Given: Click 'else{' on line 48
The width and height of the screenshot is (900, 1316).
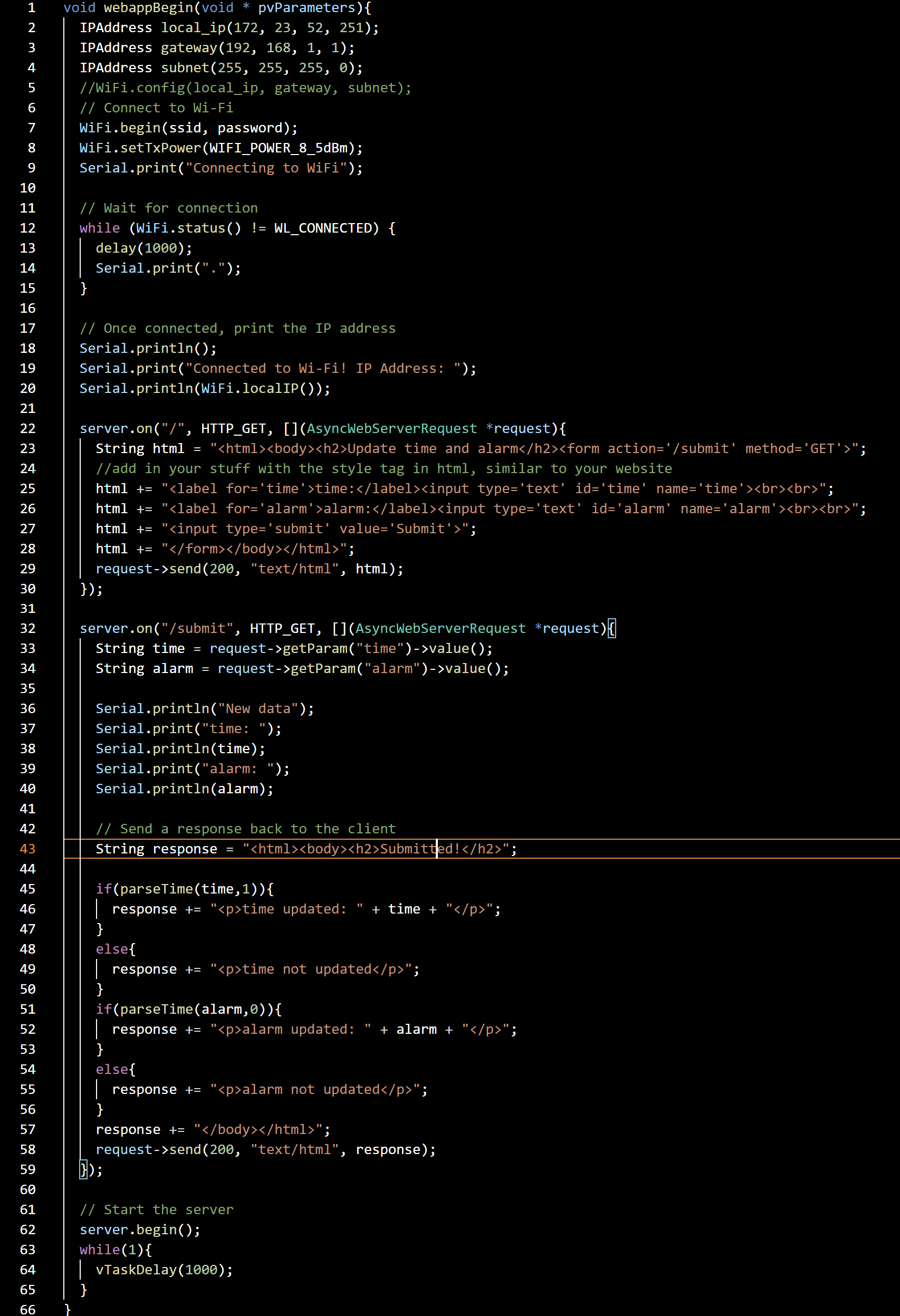Looking at the screenshot, I should click(x=116, y=949).
